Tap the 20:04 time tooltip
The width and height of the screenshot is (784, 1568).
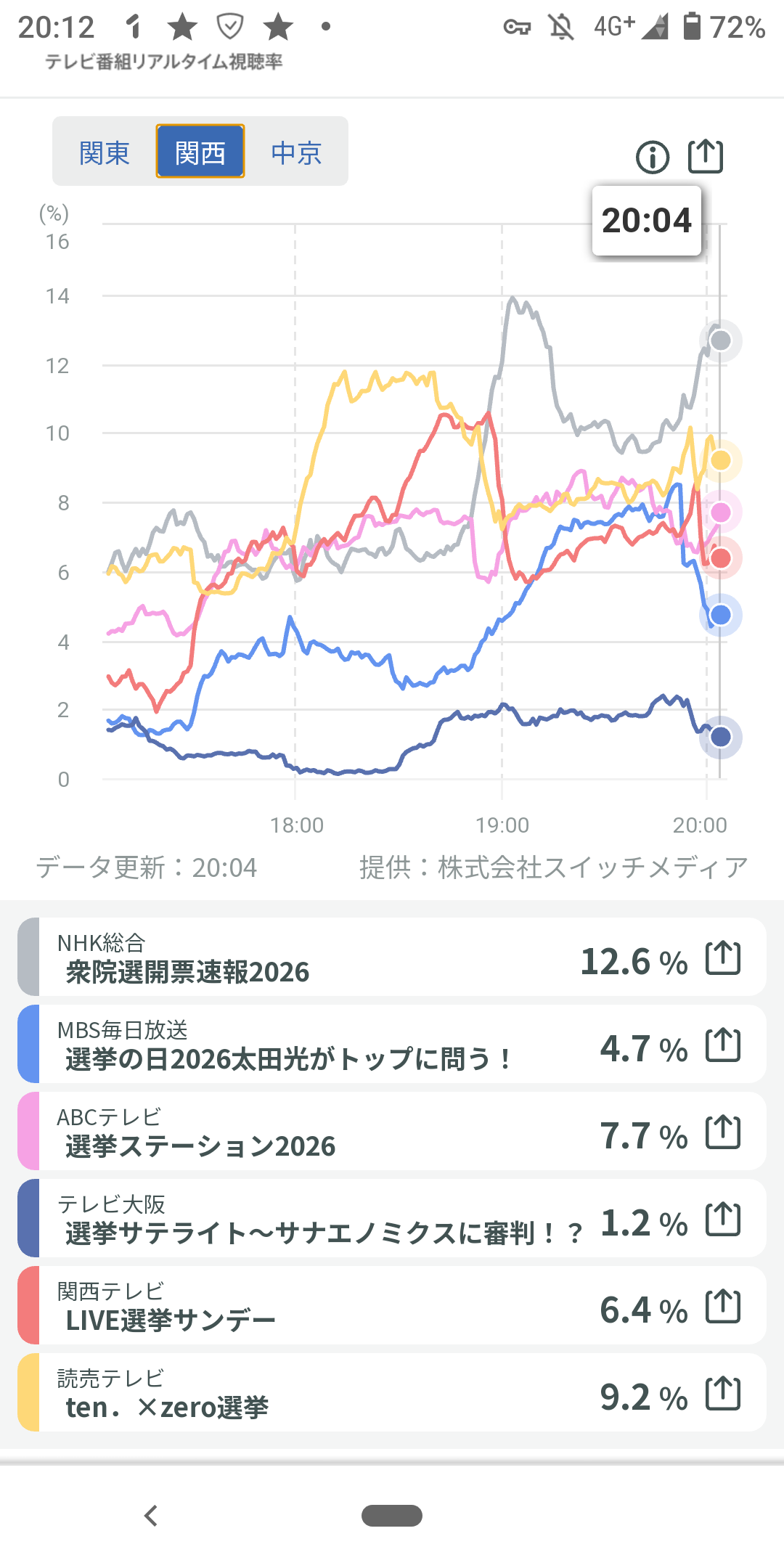coord(647,221)
